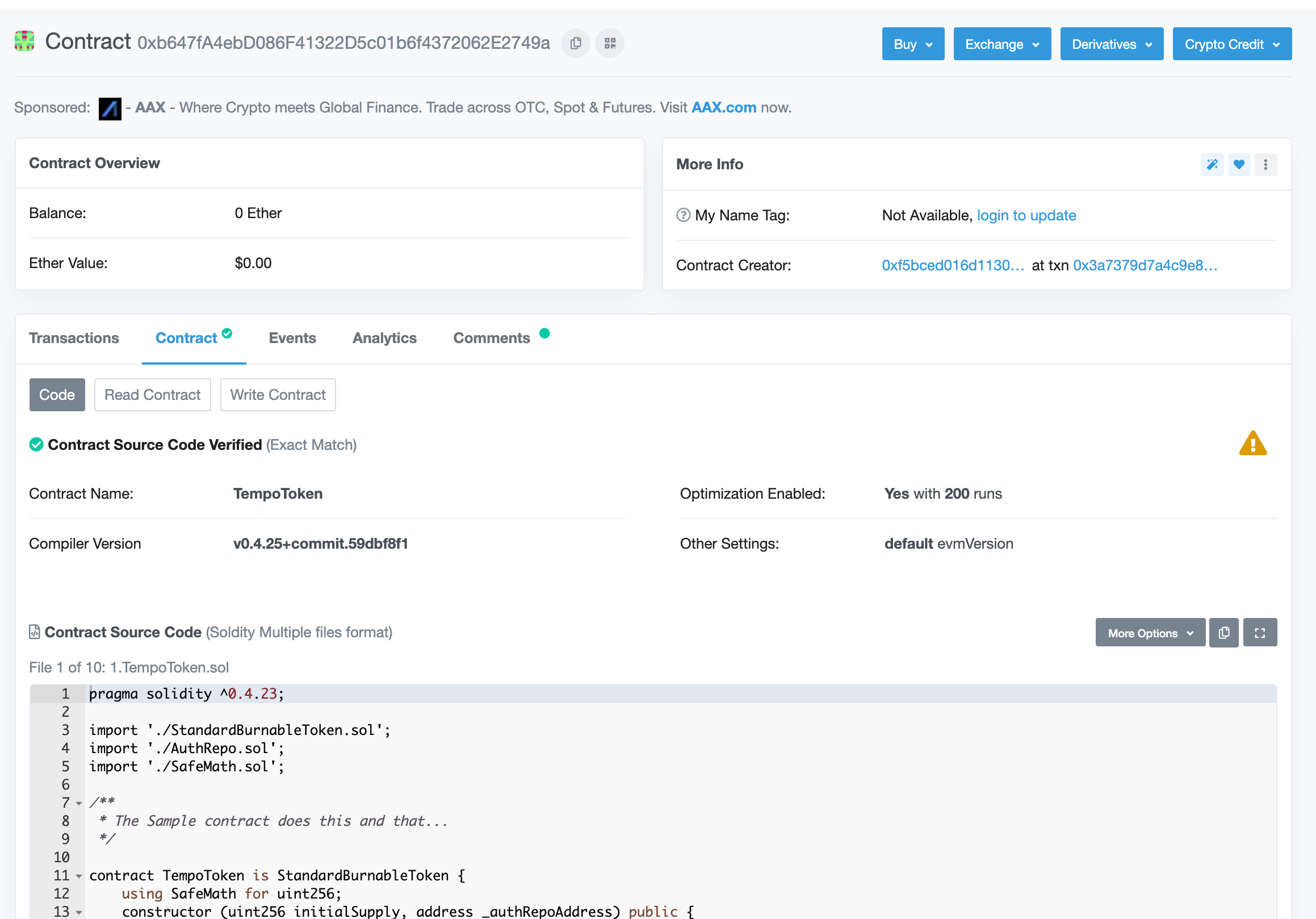Show the contract address QR code
The image size is (1316, 919).
pos(610,44)
